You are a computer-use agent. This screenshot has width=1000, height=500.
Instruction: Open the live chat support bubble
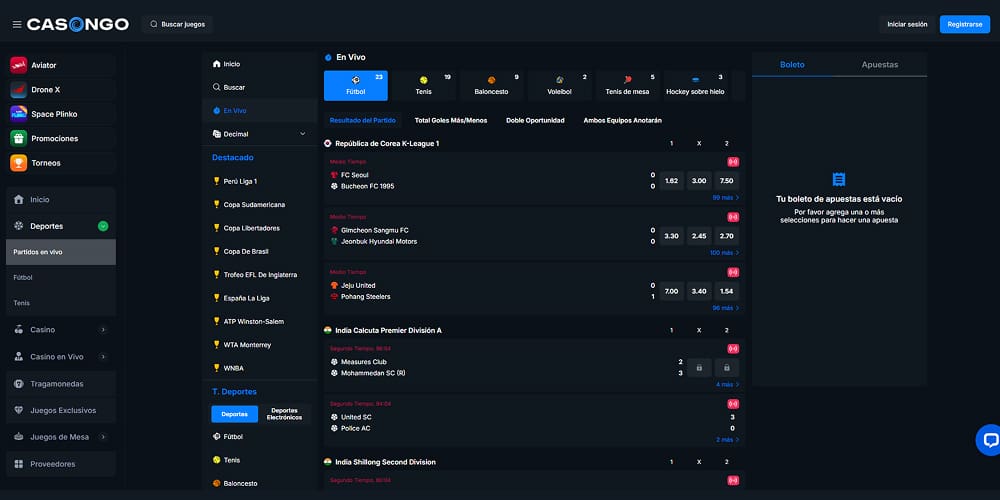click(x=989, y=440)
